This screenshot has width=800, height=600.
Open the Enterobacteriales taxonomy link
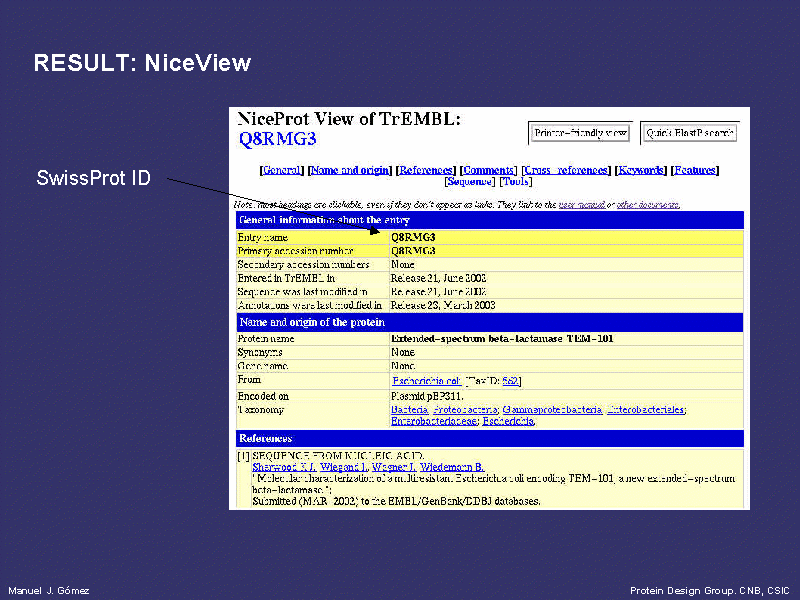[645, 410]
